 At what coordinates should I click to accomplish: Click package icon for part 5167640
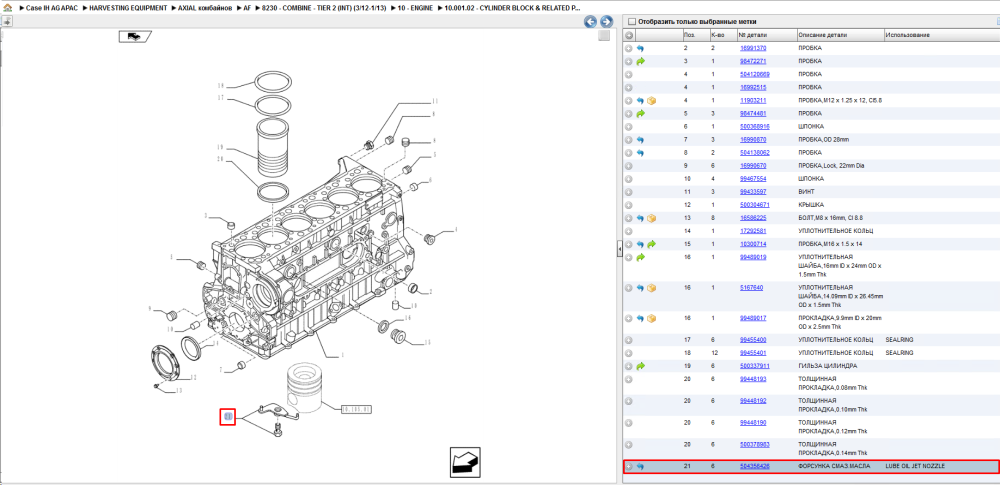pos(651,288)
